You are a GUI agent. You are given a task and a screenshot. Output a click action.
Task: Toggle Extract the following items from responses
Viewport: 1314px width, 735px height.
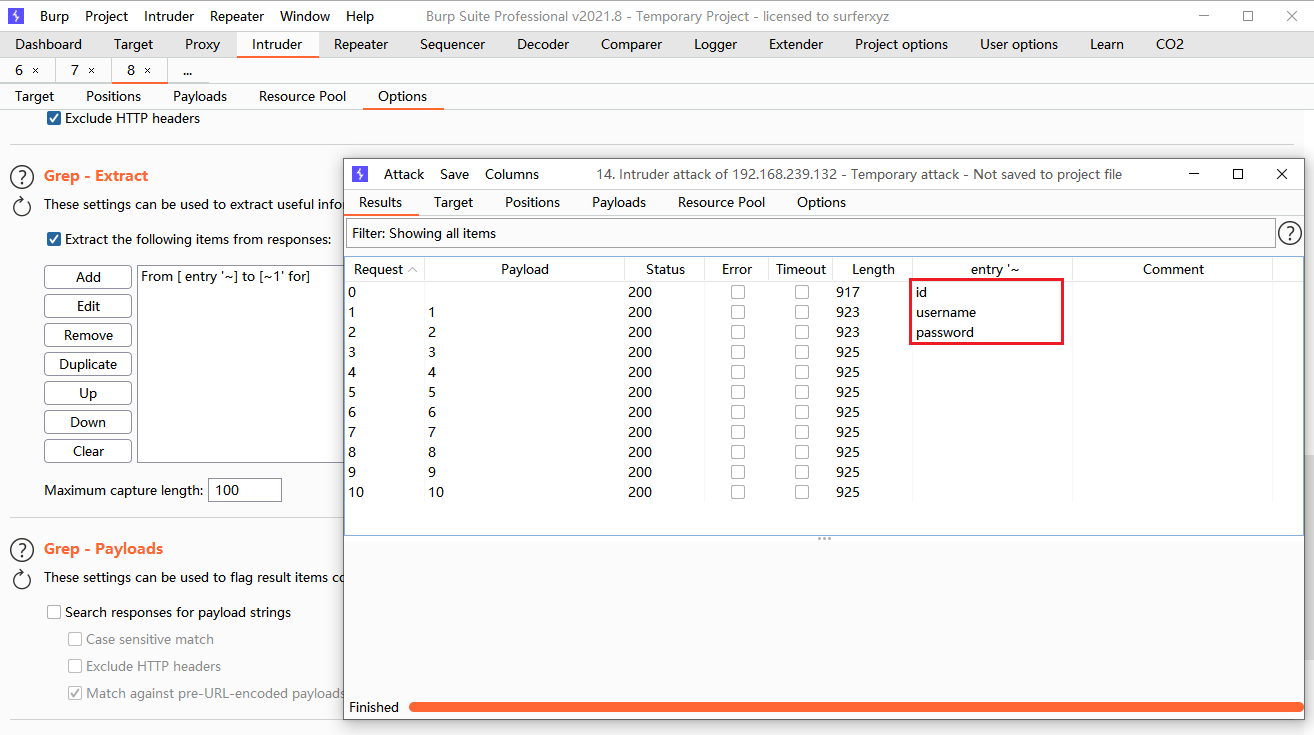[x=54, y=239]
